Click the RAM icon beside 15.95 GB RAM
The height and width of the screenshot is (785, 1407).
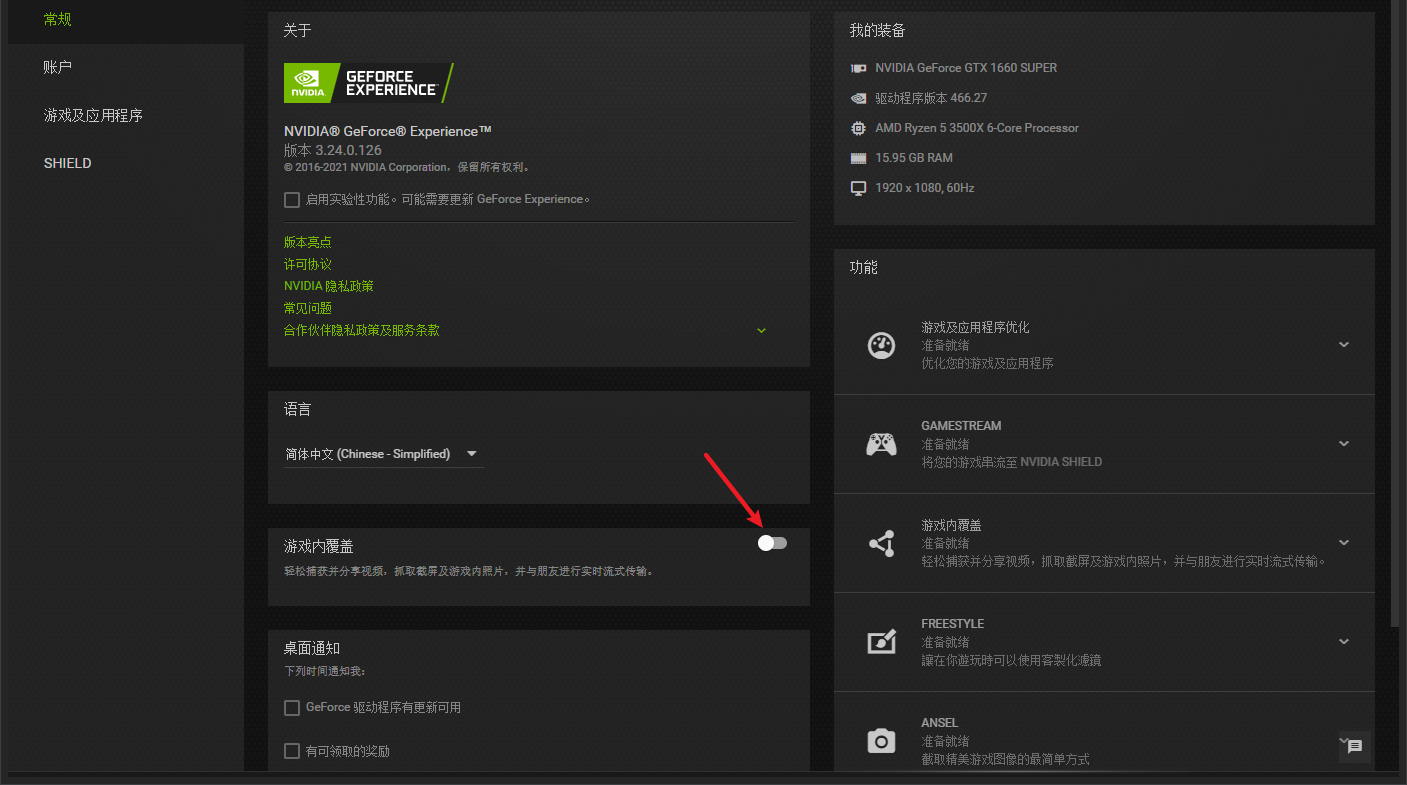[858, 158]
